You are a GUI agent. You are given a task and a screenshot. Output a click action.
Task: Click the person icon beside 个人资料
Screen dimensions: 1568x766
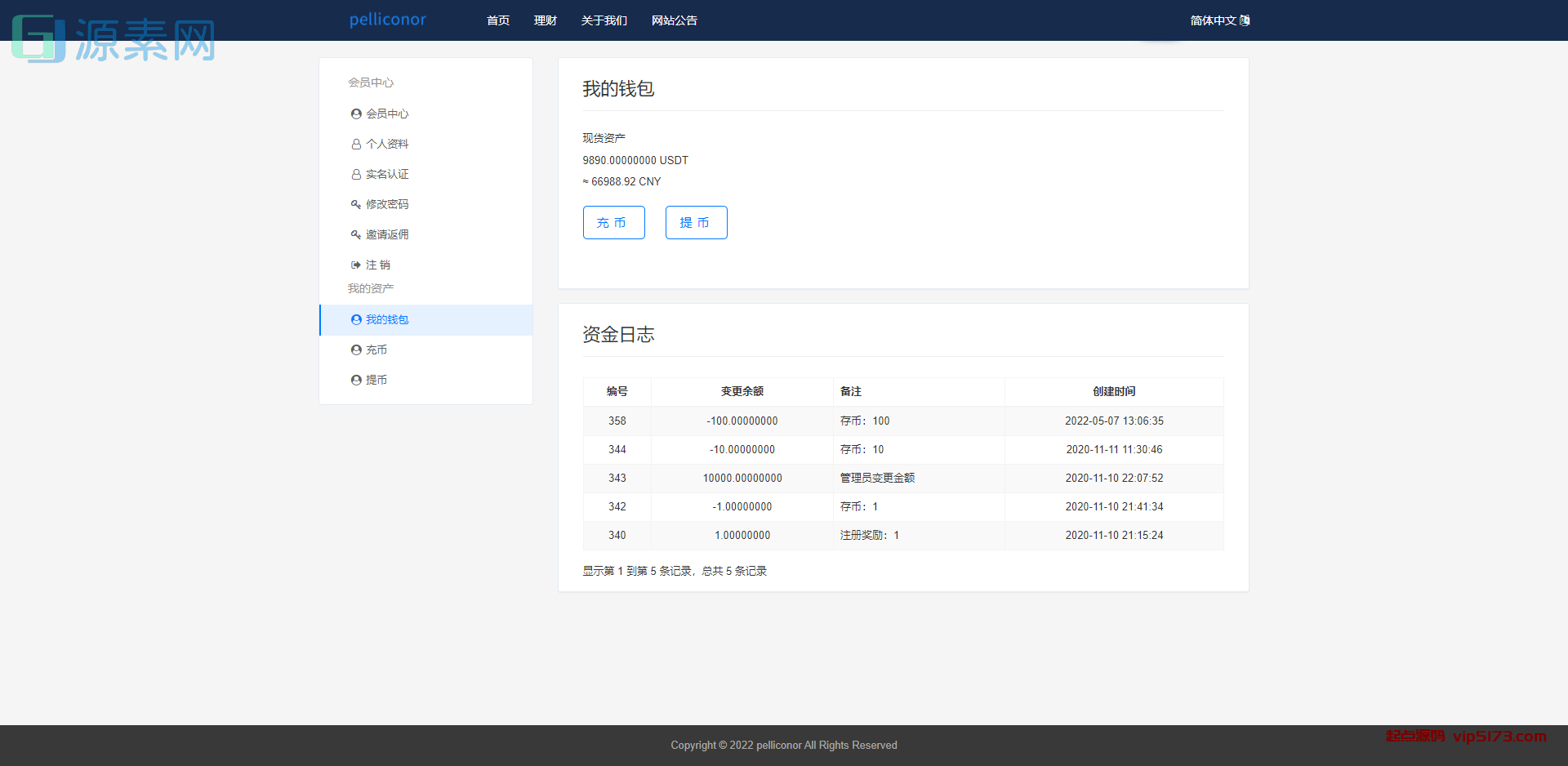click(x=355, y=144)
